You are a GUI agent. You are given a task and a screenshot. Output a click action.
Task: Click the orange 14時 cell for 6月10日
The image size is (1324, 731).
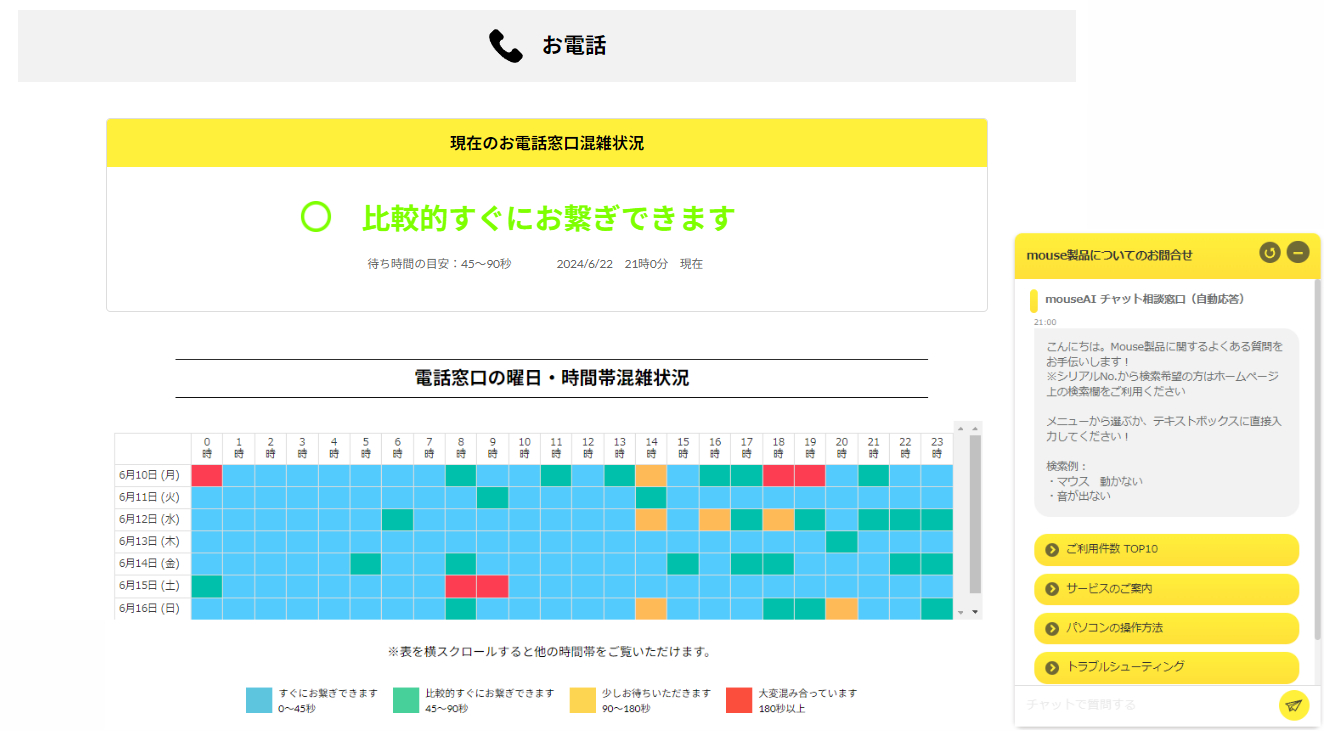coord(651,475)
